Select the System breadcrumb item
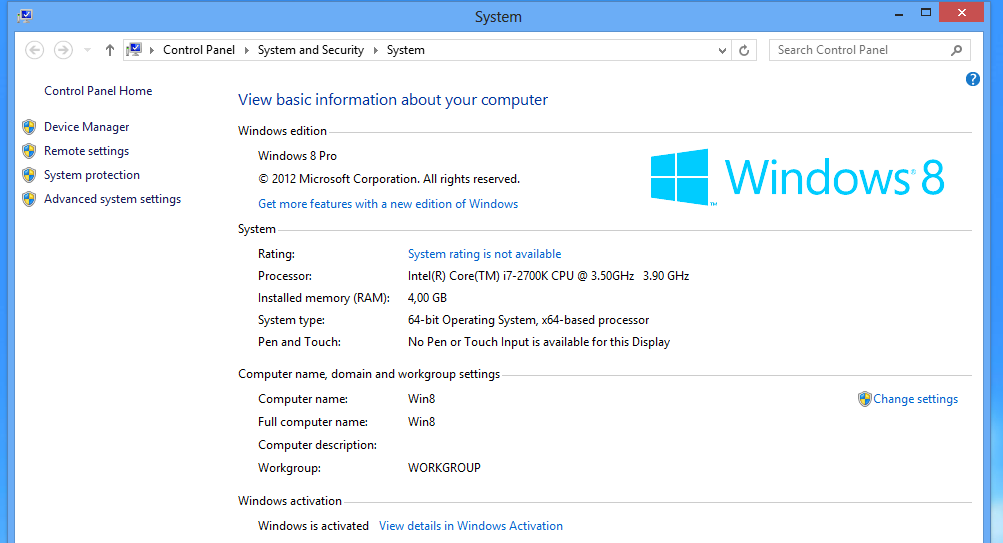Screen dimensions: 1003x543 point(406,50)
